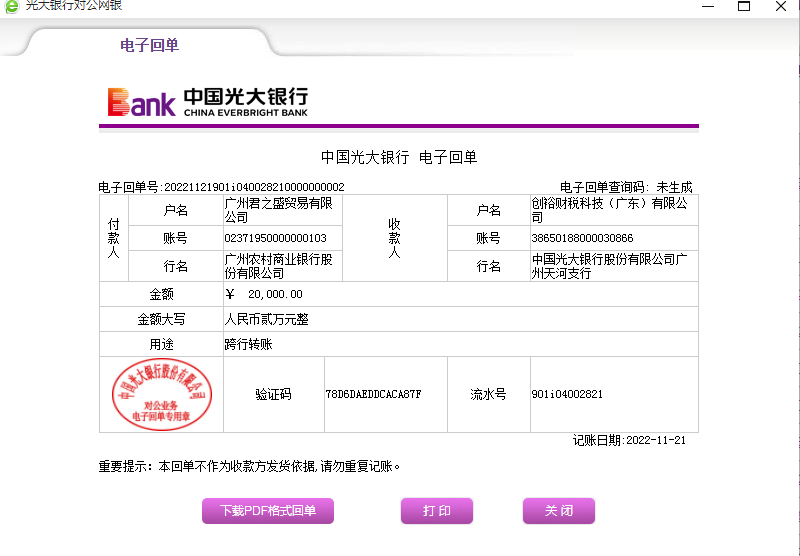Click payee bank 中国光大银行股份有限公司广州天河支行
This screenshot has height=556, width=800.
609,266
